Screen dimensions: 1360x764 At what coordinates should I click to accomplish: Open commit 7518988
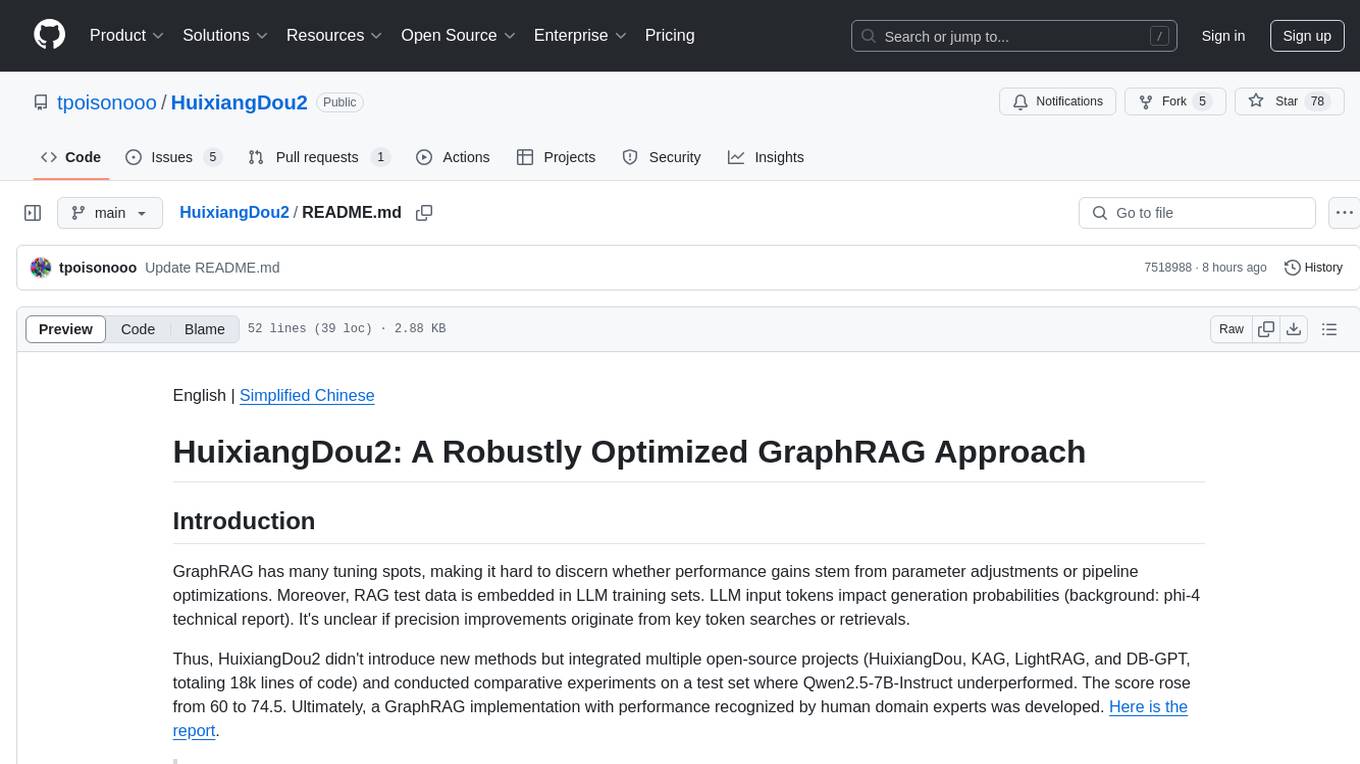click(x=1168, y=267)
